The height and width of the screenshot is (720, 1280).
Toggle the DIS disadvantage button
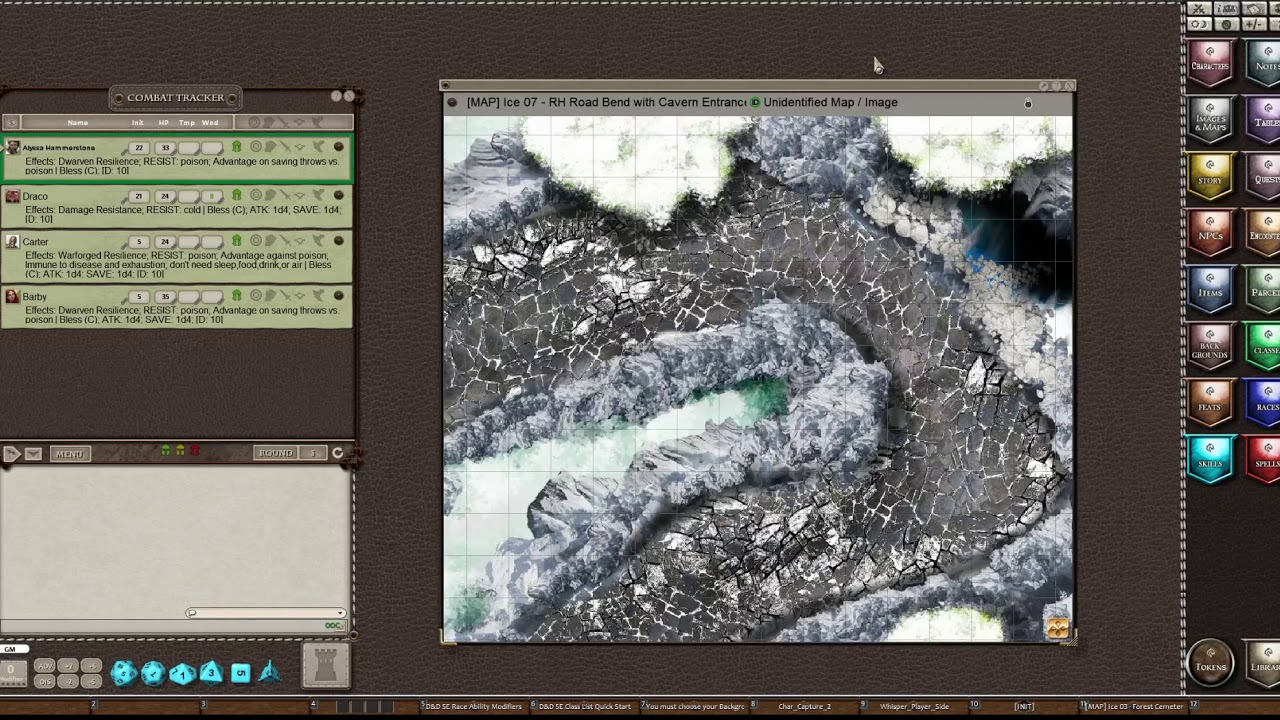pos(45,681)
